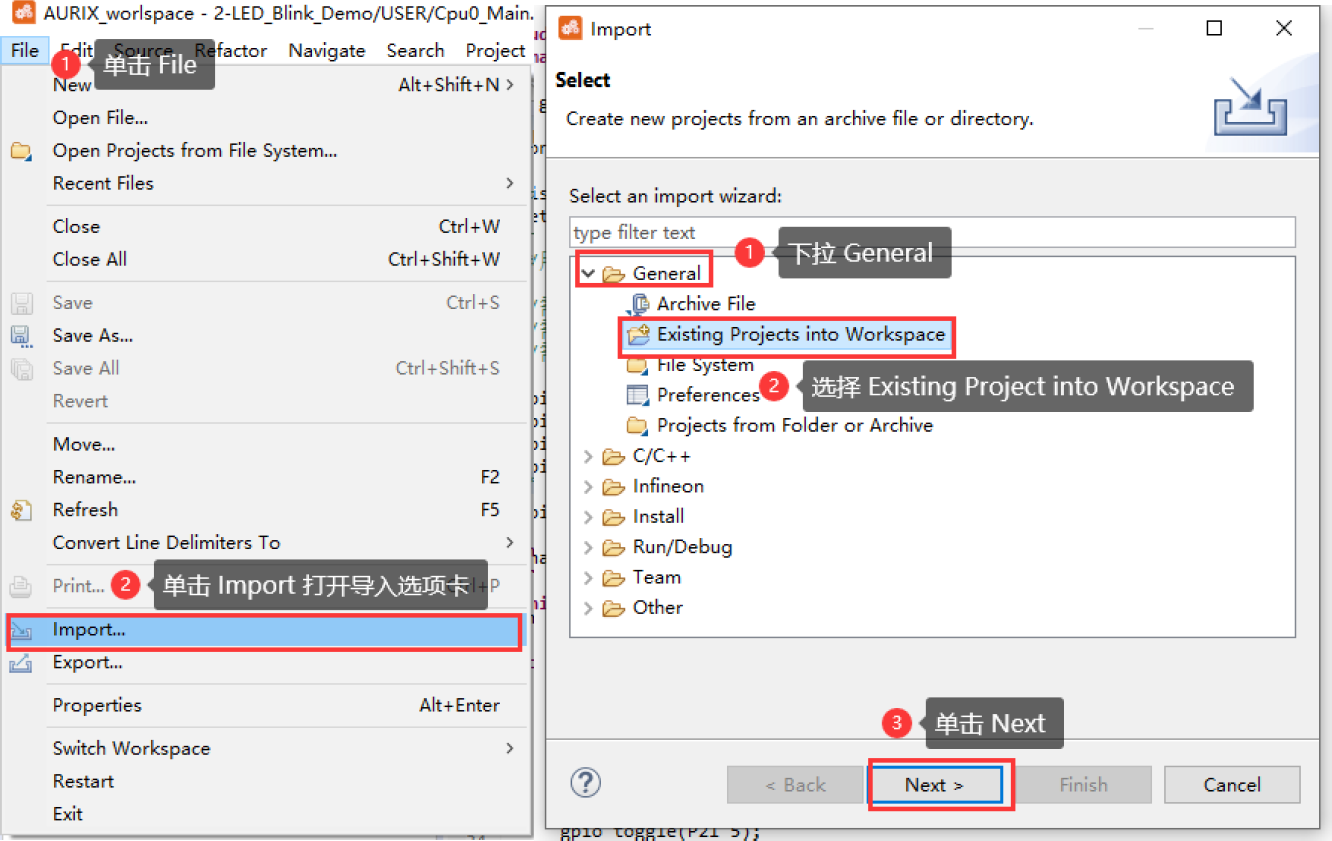Select Projects from Folder or Archive item
This screenshot has width=1332, height=841.
click(795, 426)
